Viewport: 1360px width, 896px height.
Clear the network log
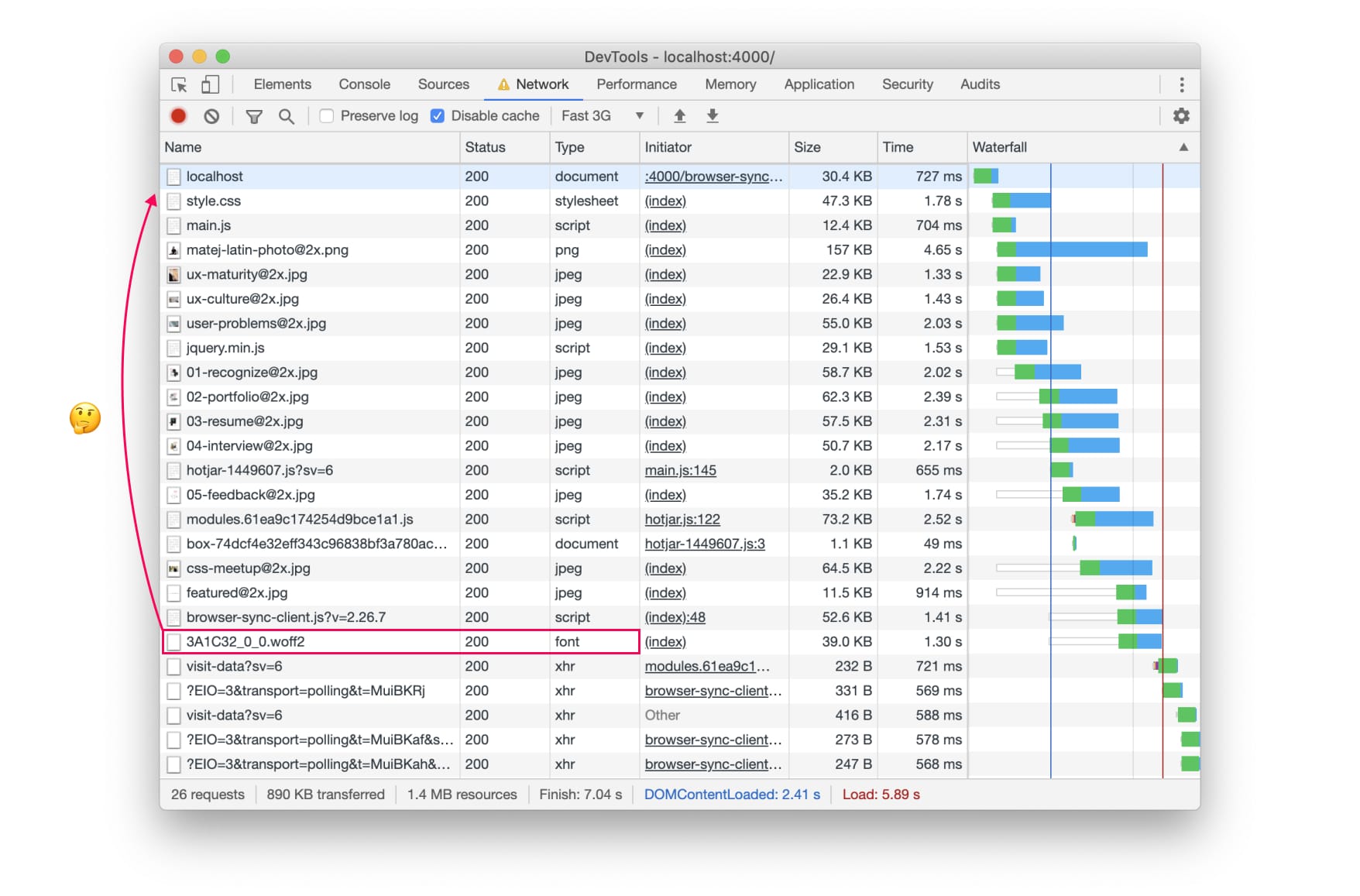tap(211, 116)
